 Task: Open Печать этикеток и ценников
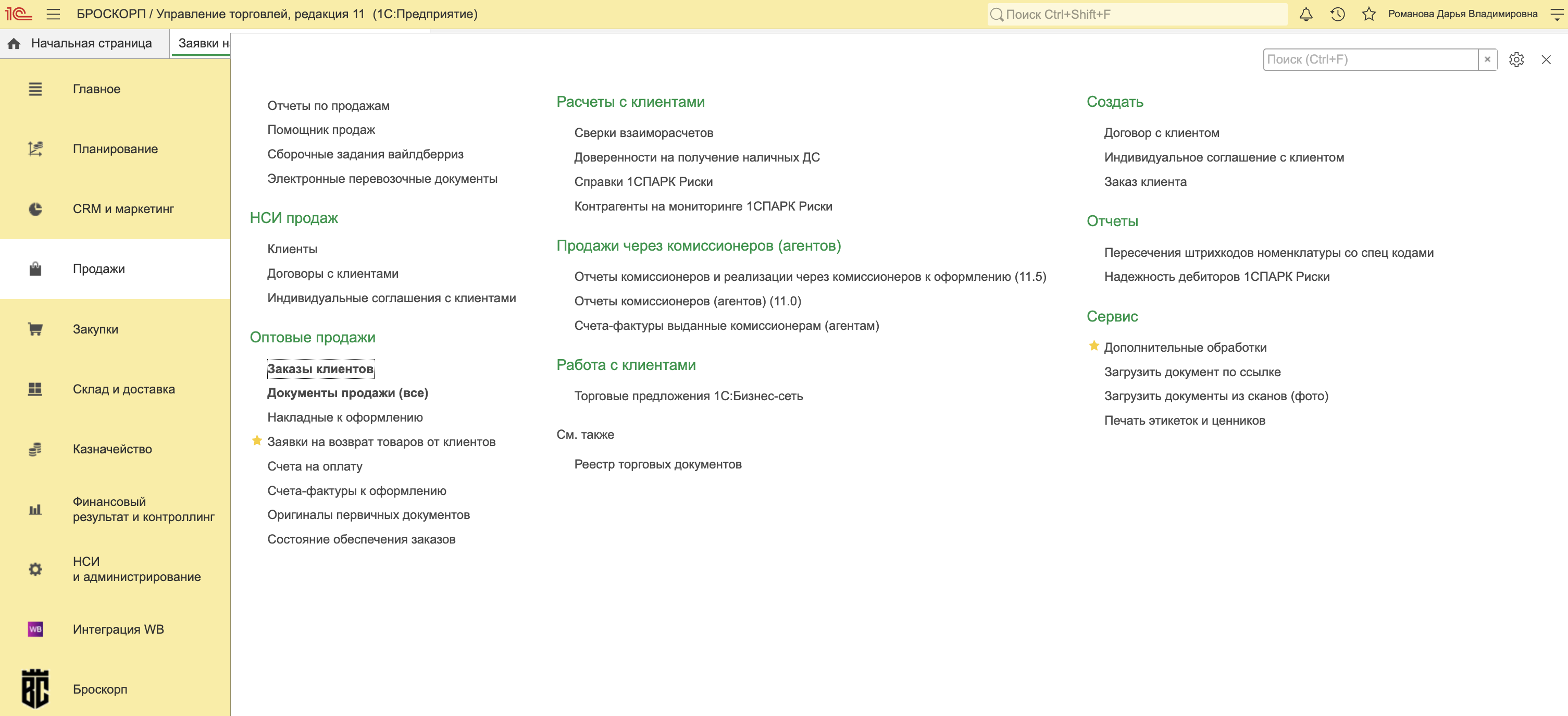point(1185,421)
